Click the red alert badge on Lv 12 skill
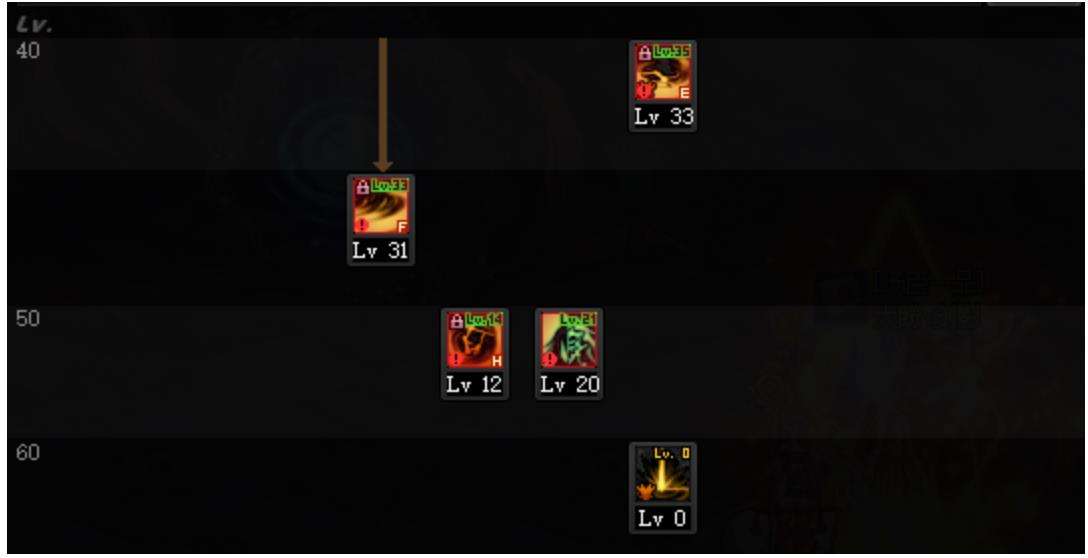The width and height of the screenshot is (1088, 558). point(456,360)
